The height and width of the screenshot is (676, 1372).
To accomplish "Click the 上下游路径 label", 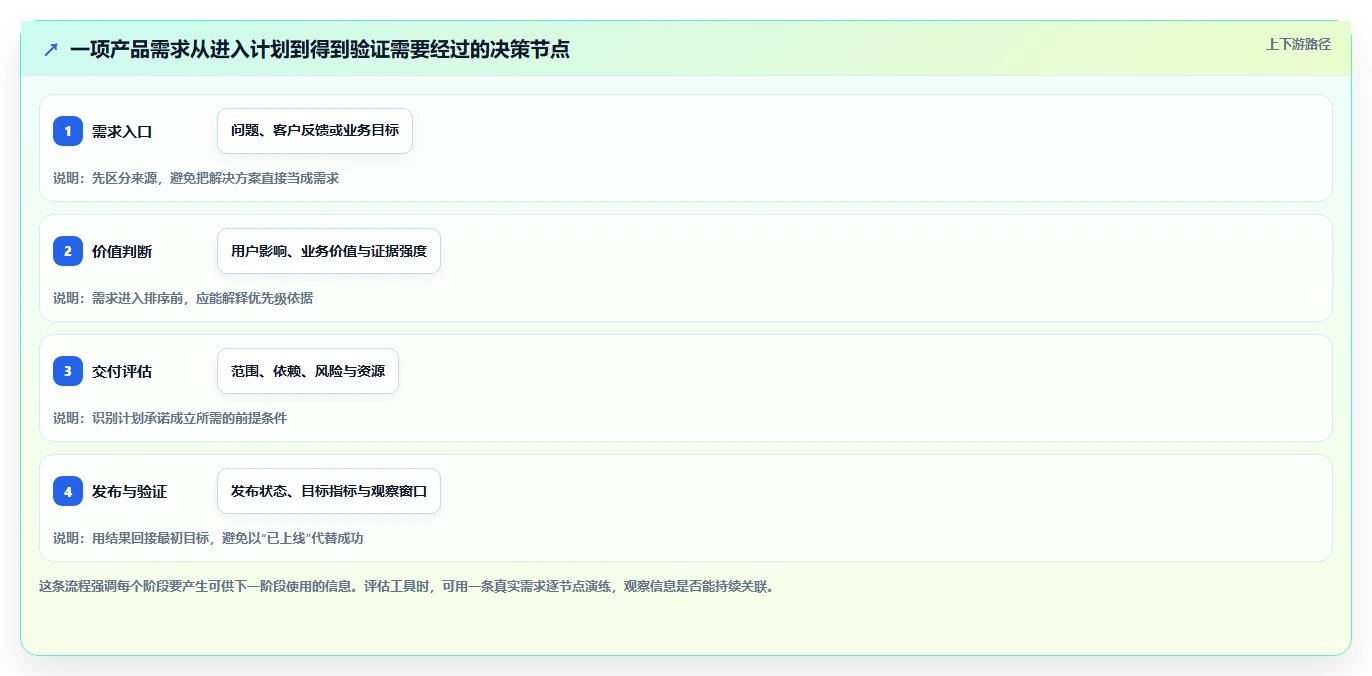I will [x=1298, y=44].
